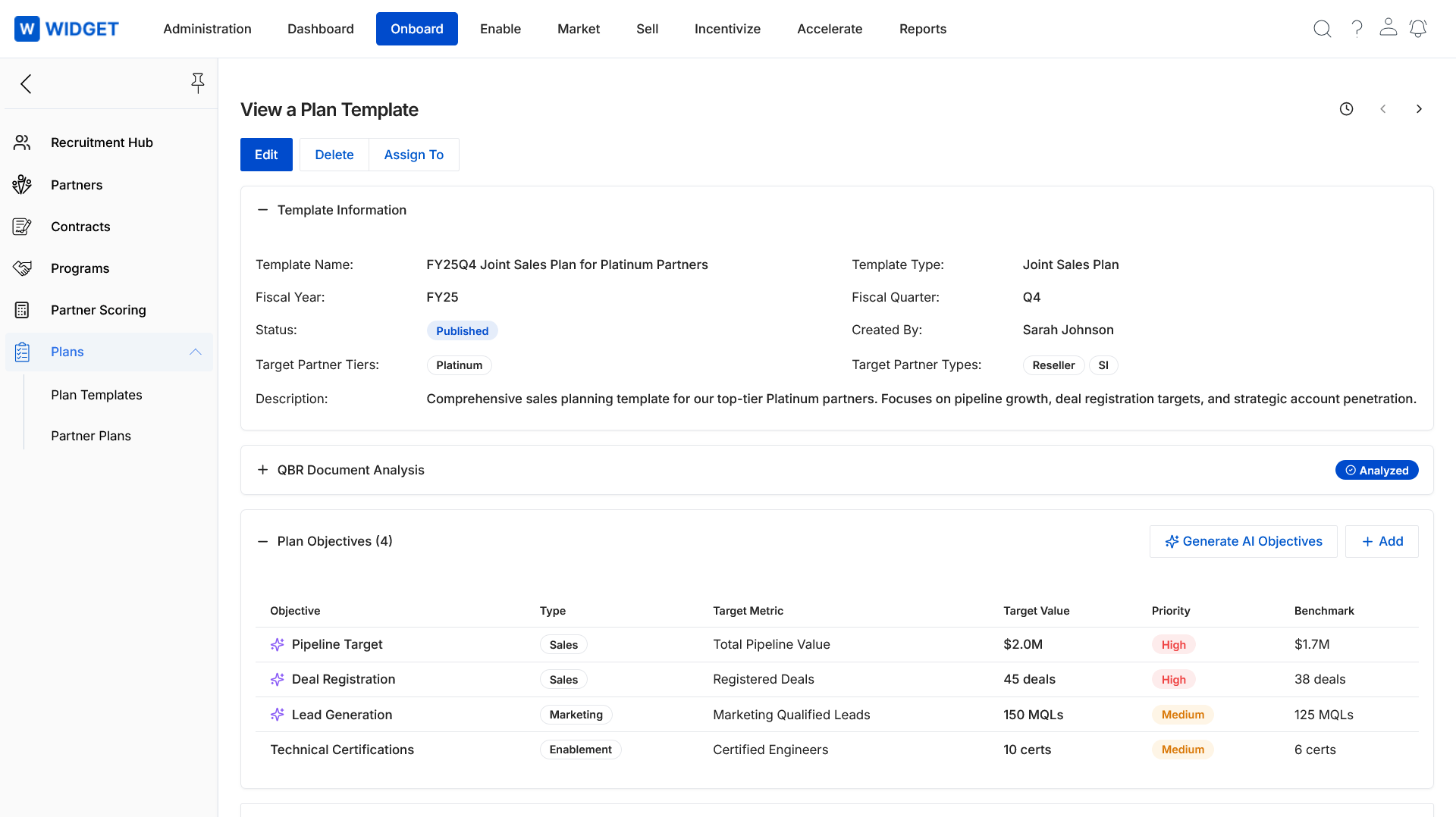This screenshot has height=817, width=1456.
Task: Click the Published status badge
Action: [462, 330]
